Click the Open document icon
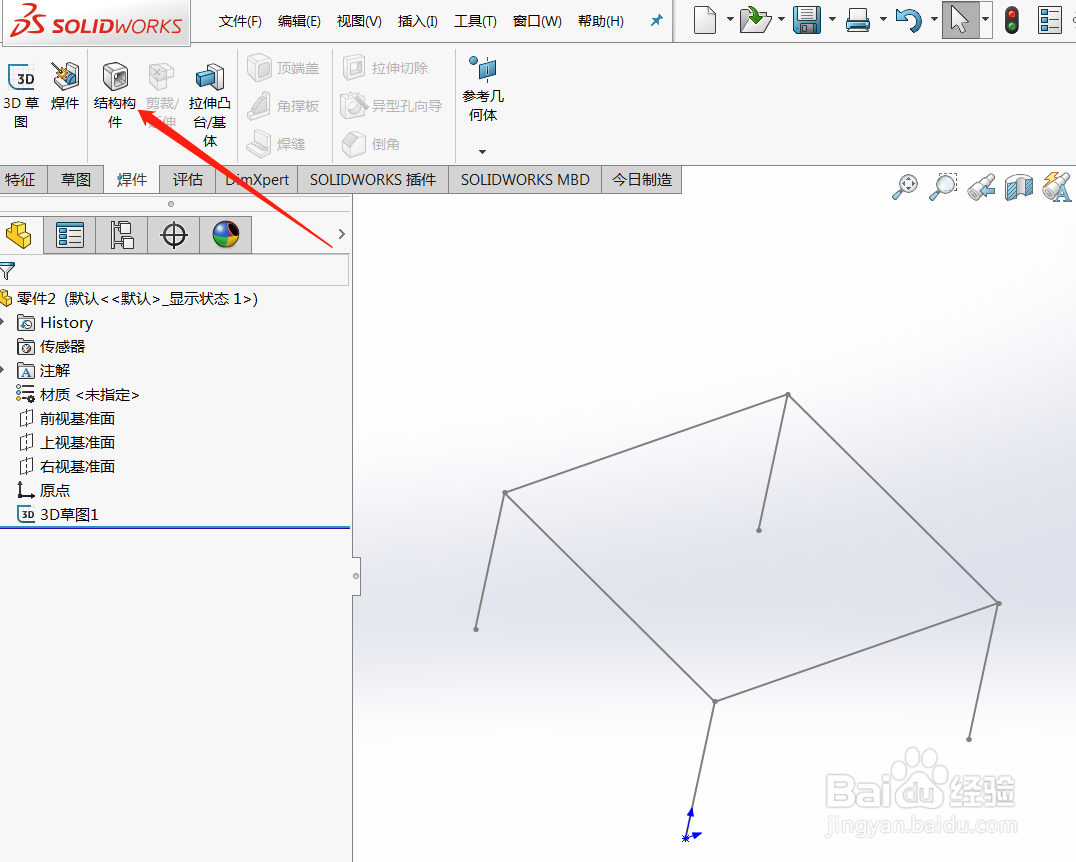The image size is (1076, 862). [756, 20]
